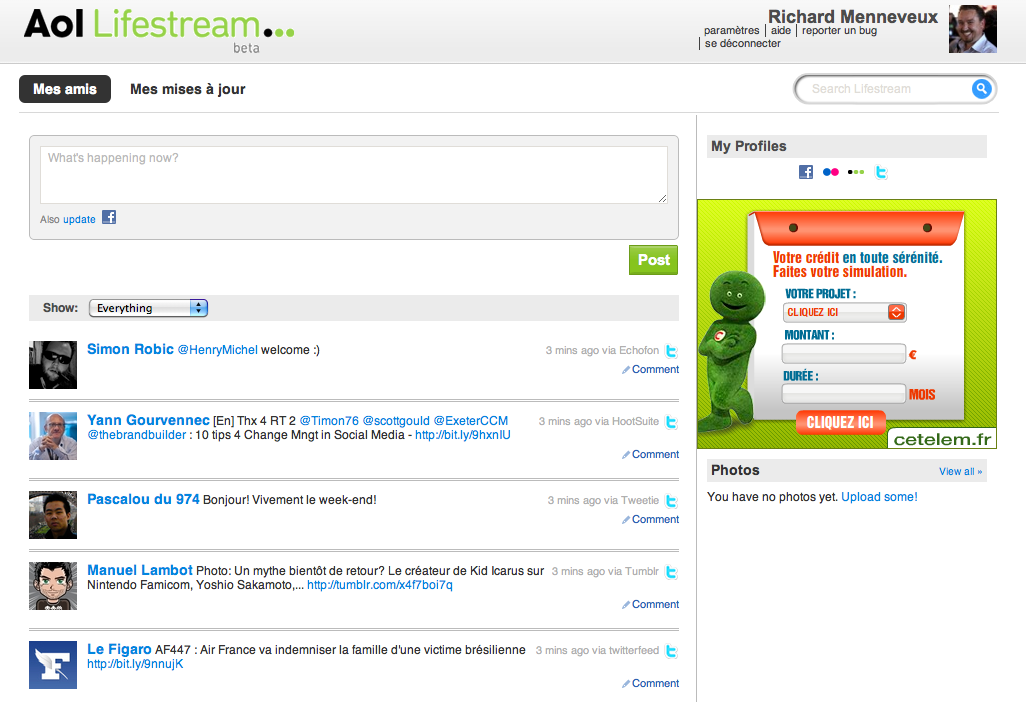Click the Search Lifestream field
Viewport: 1026px width, 702px height.
(887, 88)
